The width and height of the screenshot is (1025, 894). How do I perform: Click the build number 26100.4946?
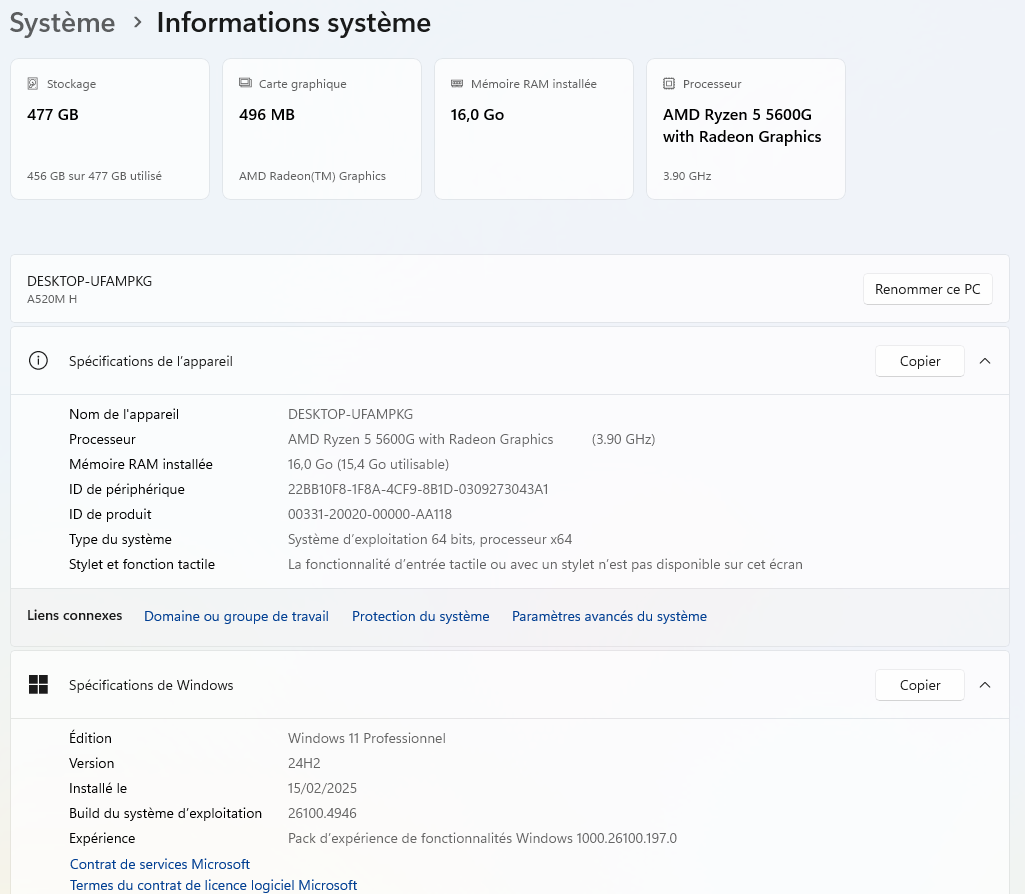pyautogui.click(x=322, y=813)
